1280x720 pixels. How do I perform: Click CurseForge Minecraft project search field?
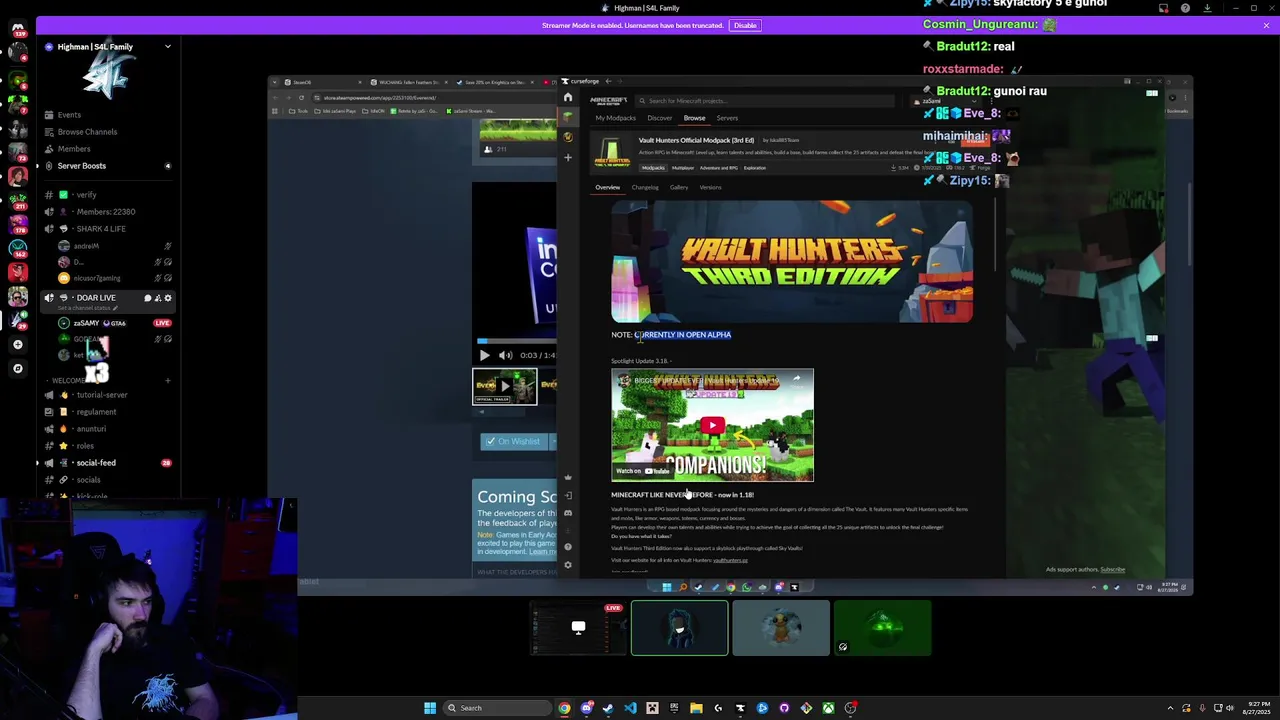[765, 101]
